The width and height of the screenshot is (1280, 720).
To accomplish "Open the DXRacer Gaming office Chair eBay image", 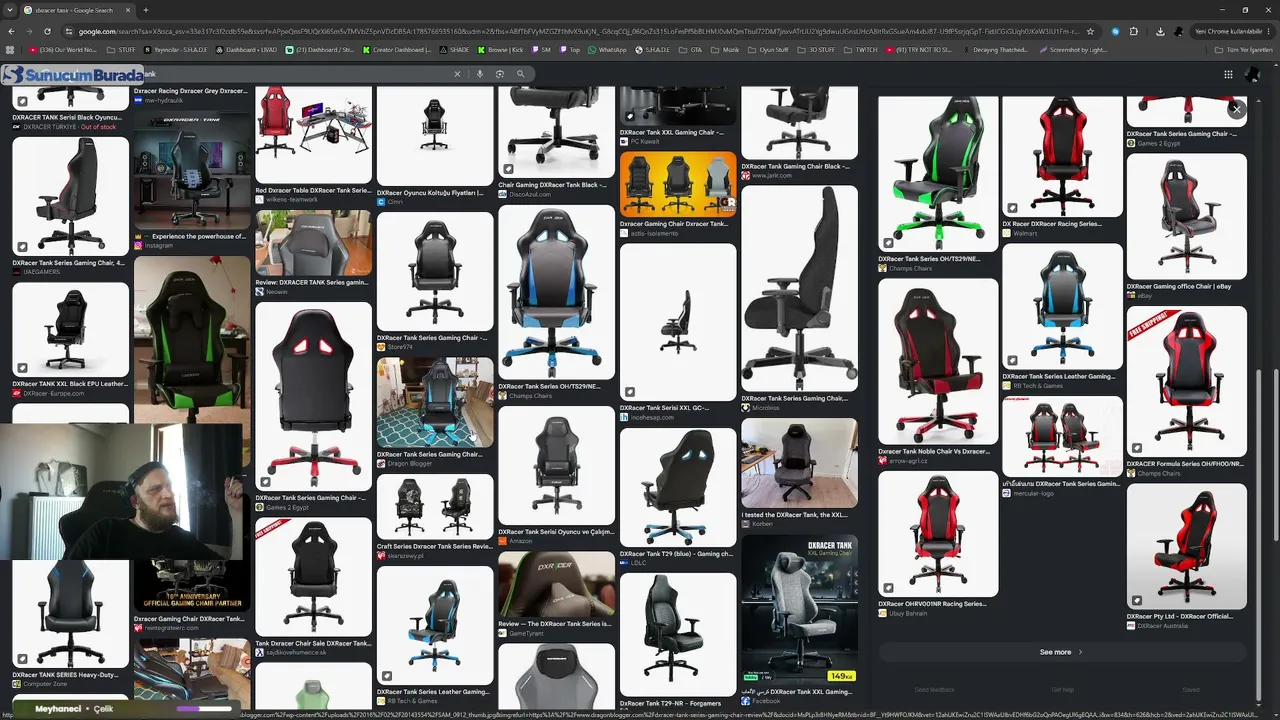I will click(1187, 217).
